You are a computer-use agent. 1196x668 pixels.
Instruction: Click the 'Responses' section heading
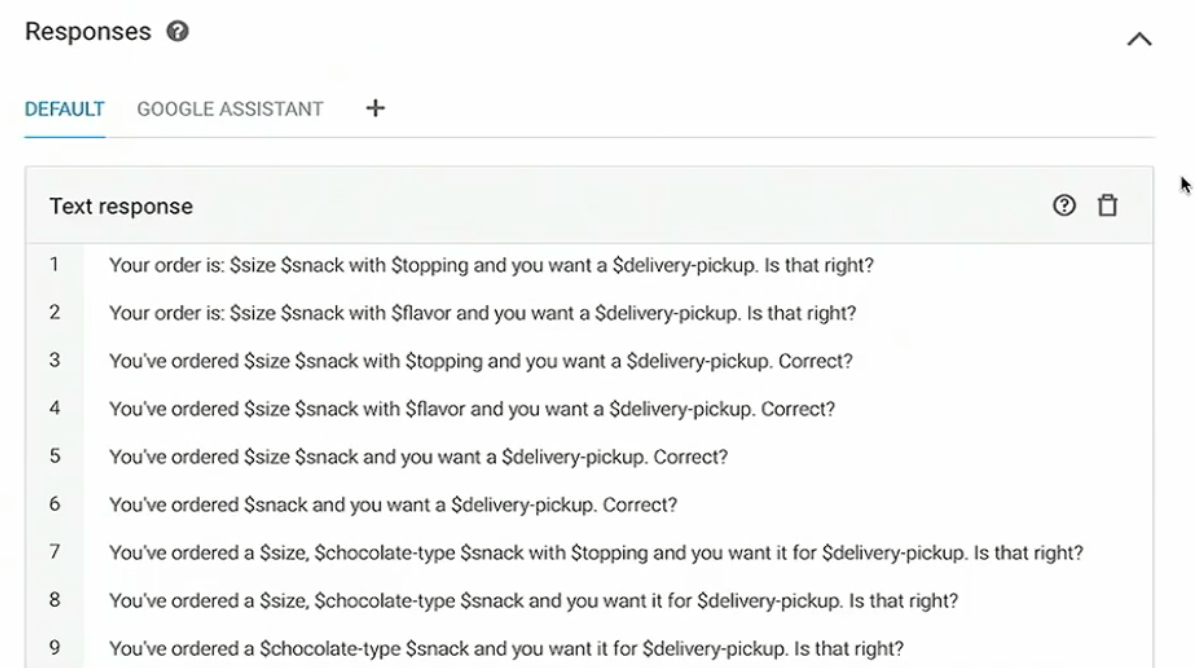tap(88, 31)
